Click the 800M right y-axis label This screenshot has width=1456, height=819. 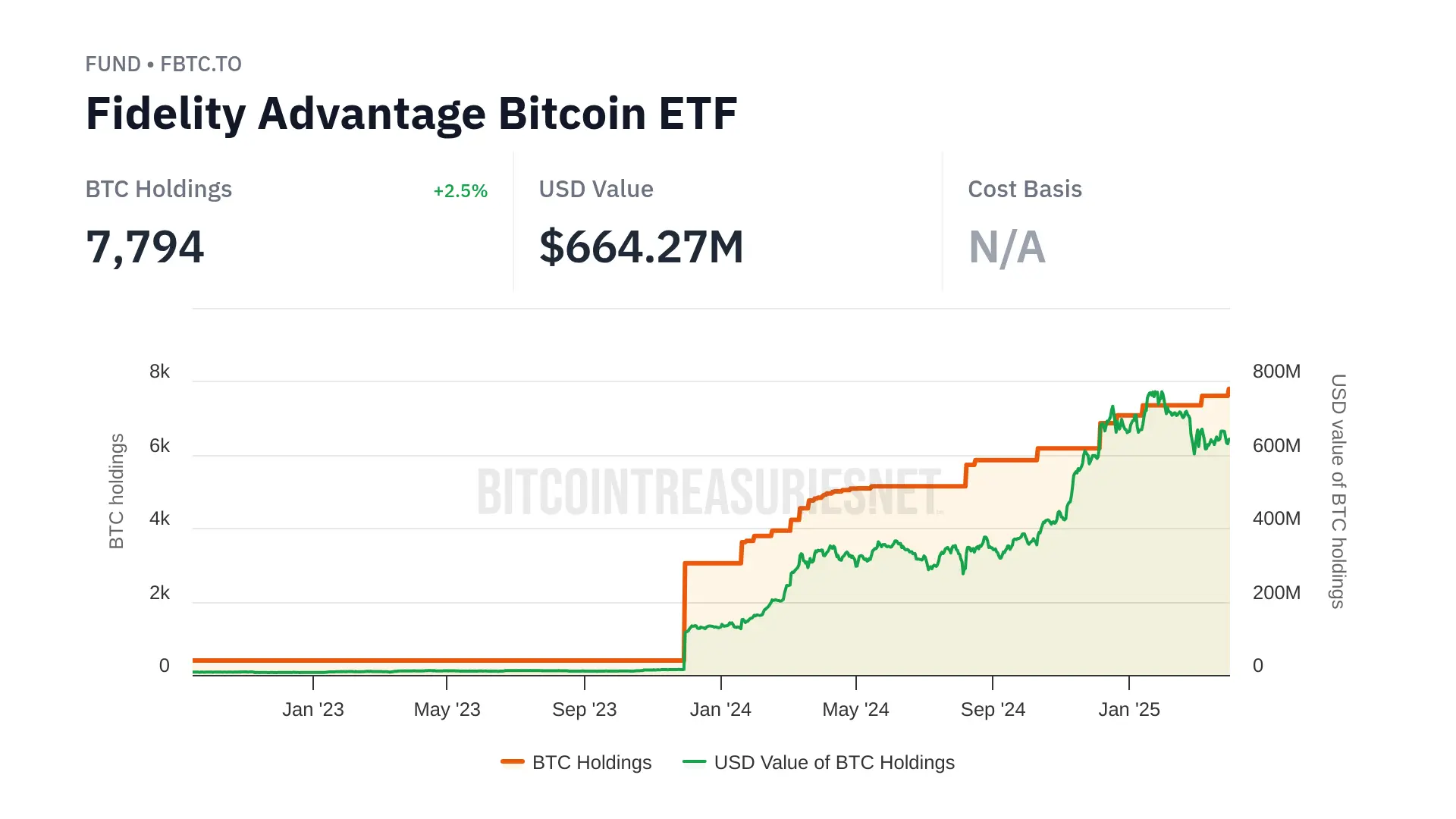(x=1276, y=372)
